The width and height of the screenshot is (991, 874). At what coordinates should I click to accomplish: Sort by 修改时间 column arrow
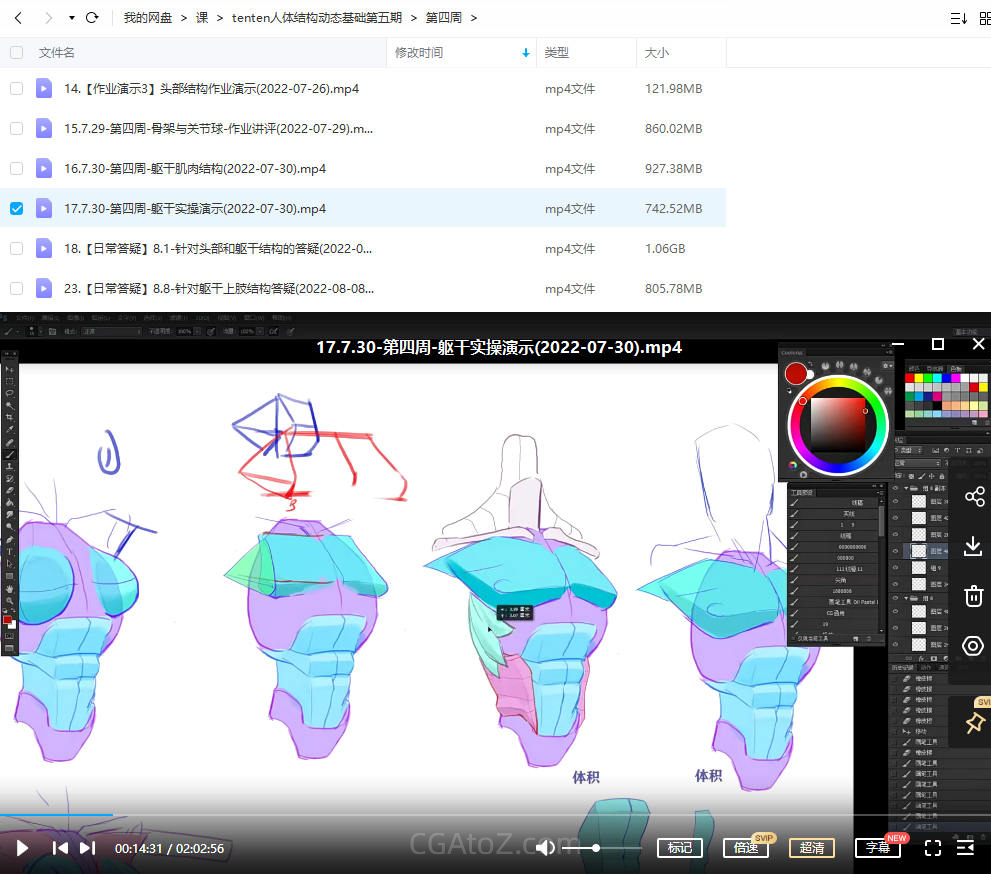pyautogui.click(x=526, y=53)
